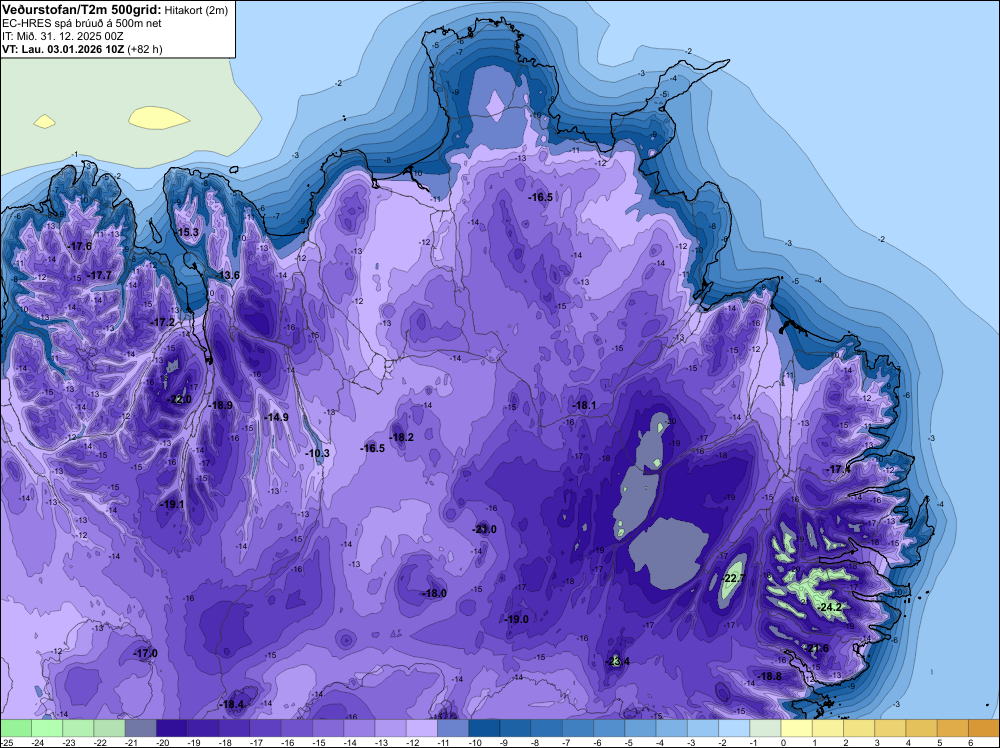This screenshot has width=1000, height=748.
Task: Click the -19.1 temperature value
Action: 172,504
